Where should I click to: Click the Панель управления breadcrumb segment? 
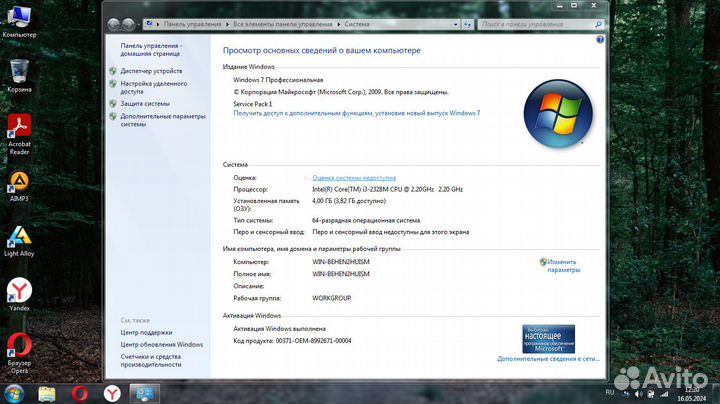coord(192,24)
